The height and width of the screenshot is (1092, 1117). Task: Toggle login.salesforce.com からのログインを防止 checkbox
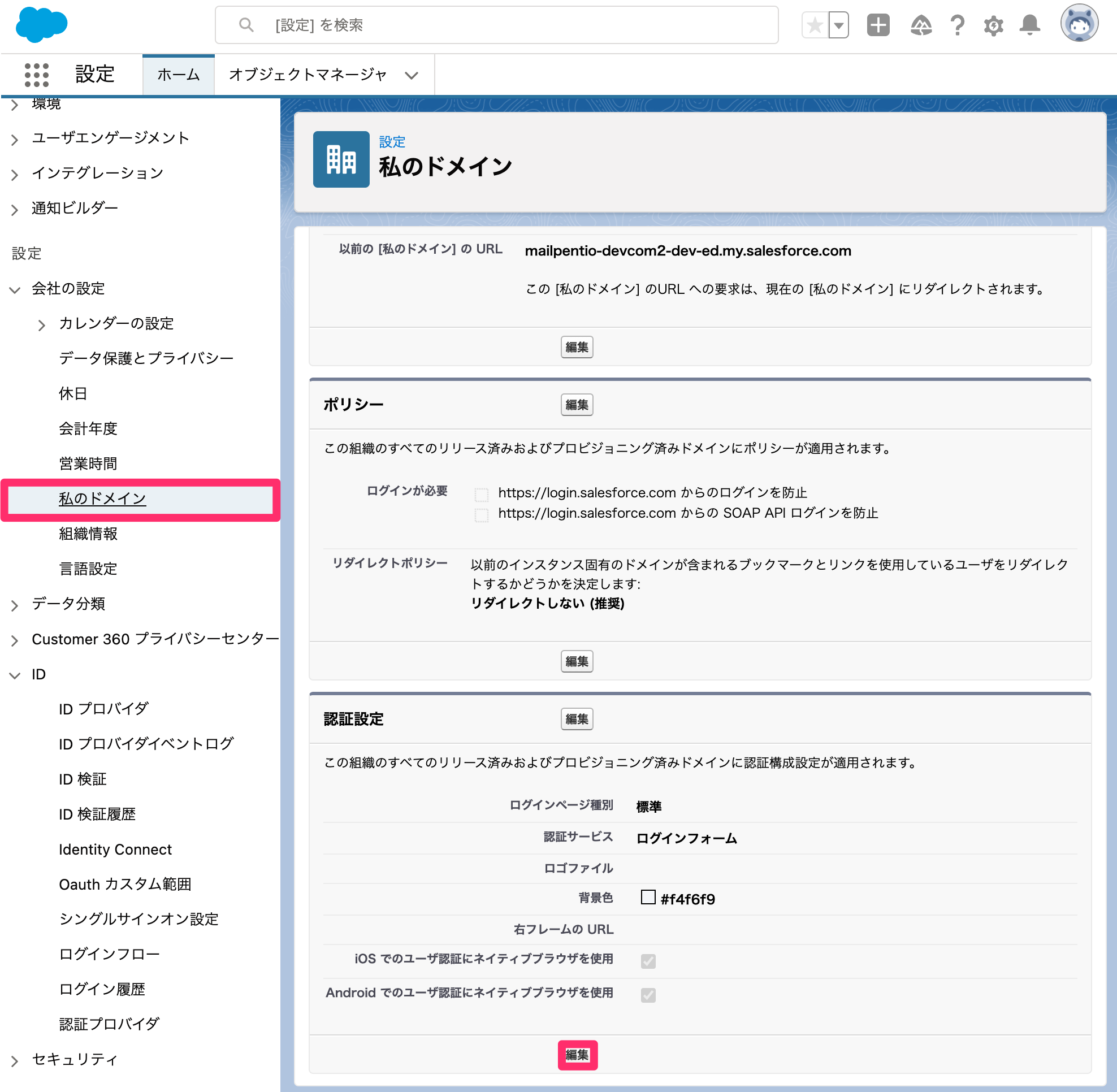coord(481,495)
